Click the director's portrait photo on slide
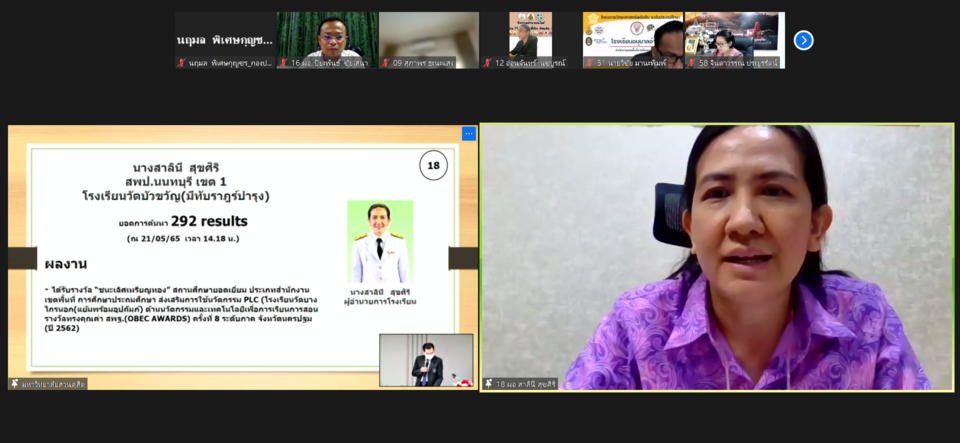This screenshot has width=960, height=443. [380, 243]
